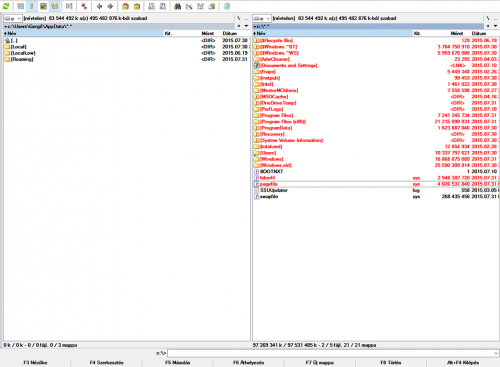Click the unpack files archive icon
The width and height of the screenshot is (500, 367).
[137, 6]
